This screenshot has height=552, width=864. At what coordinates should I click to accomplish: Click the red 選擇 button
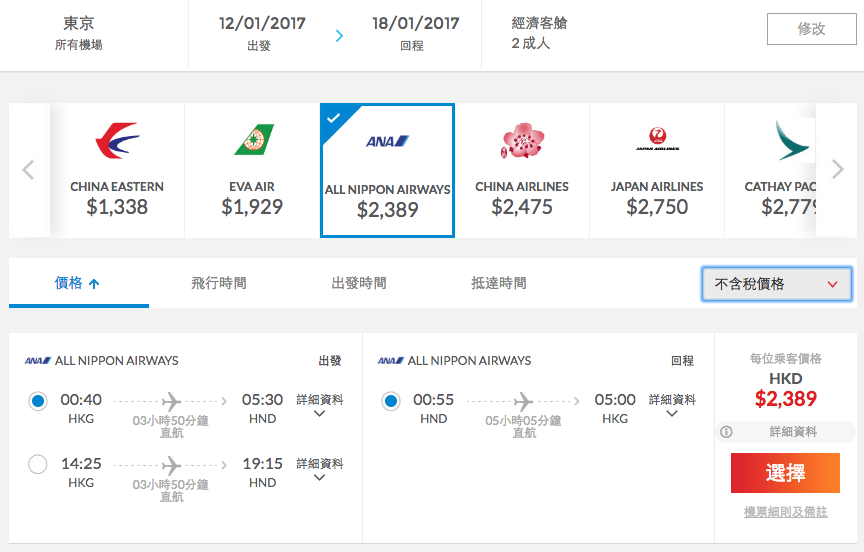(x=785, y=473)
